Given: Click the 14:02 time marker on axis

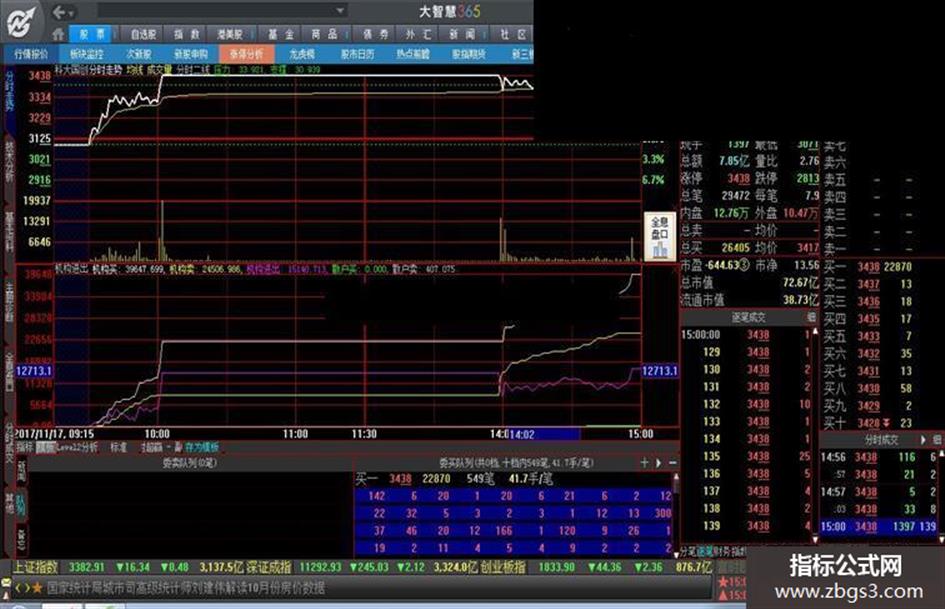Looking at the screenshot, I should click(522, 434).
